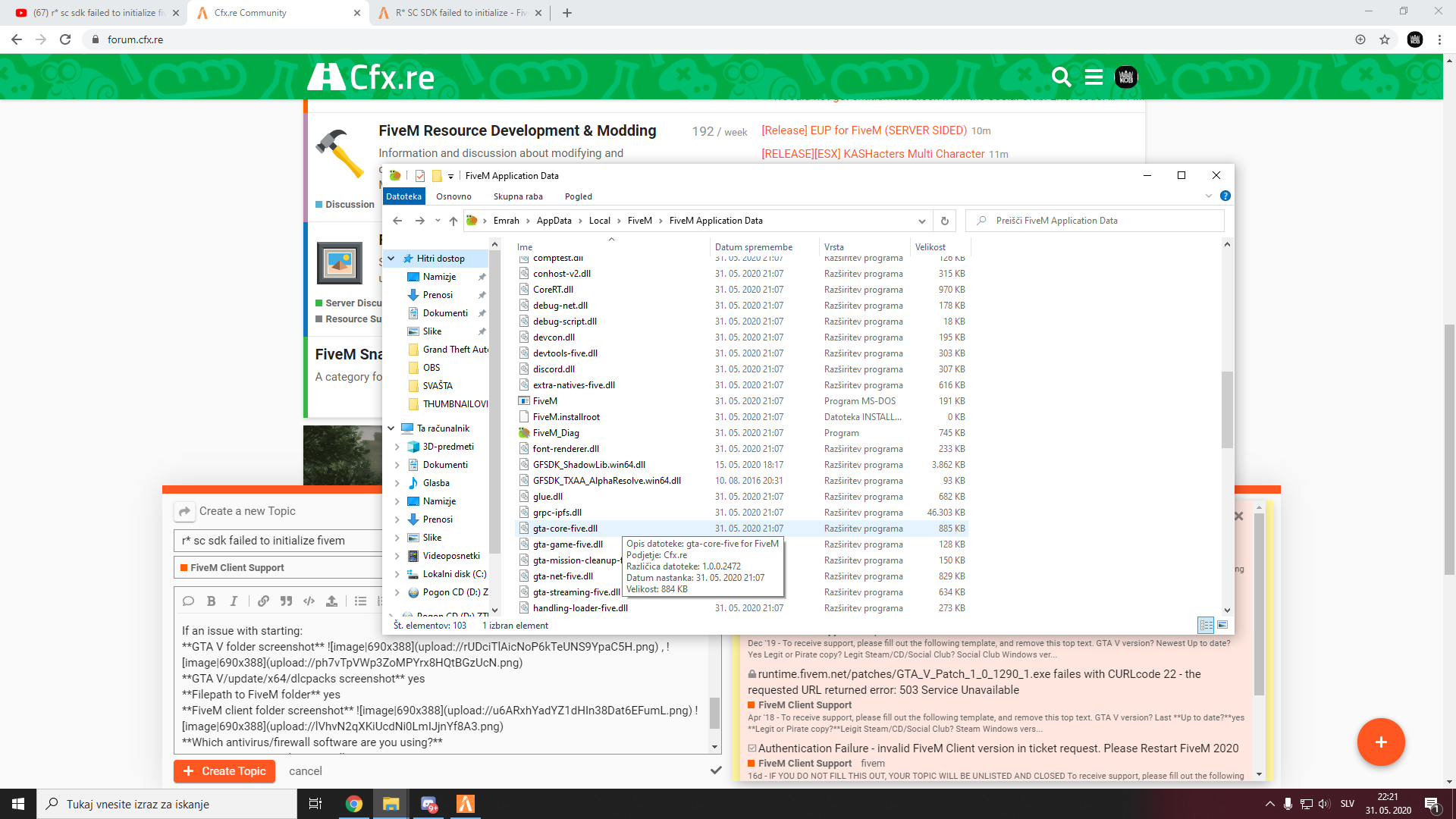Image resolution: width=1456 pixels, height=819 pixels.
Task: Switch Explorer to large thumbnails view
Action: (1222, 626)
